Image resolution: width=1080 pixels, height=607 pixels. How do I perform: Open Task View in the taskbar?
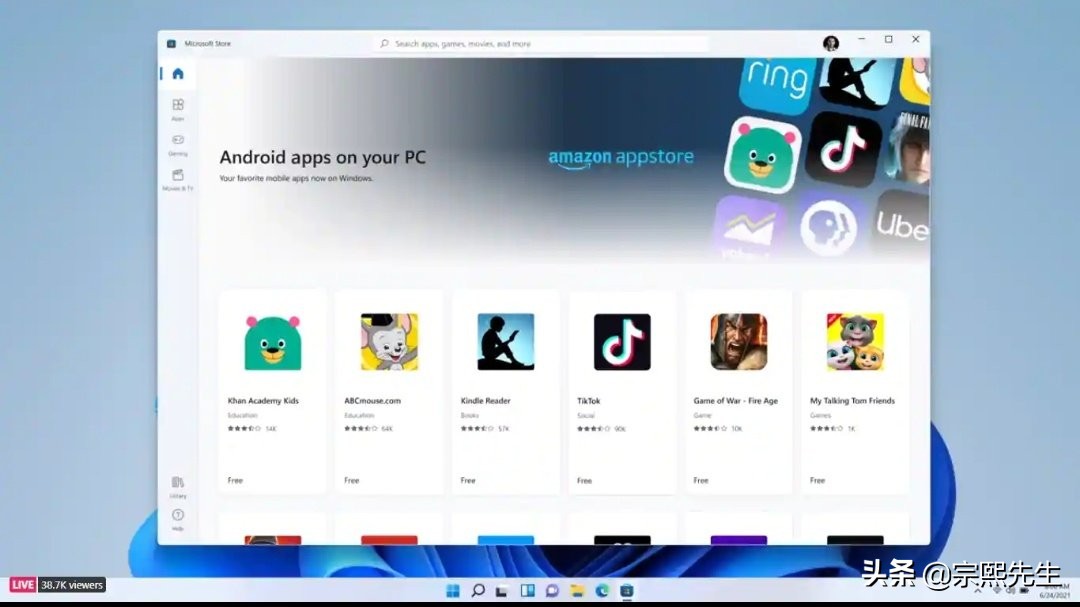pyautogui.click(x=502, y=590)
